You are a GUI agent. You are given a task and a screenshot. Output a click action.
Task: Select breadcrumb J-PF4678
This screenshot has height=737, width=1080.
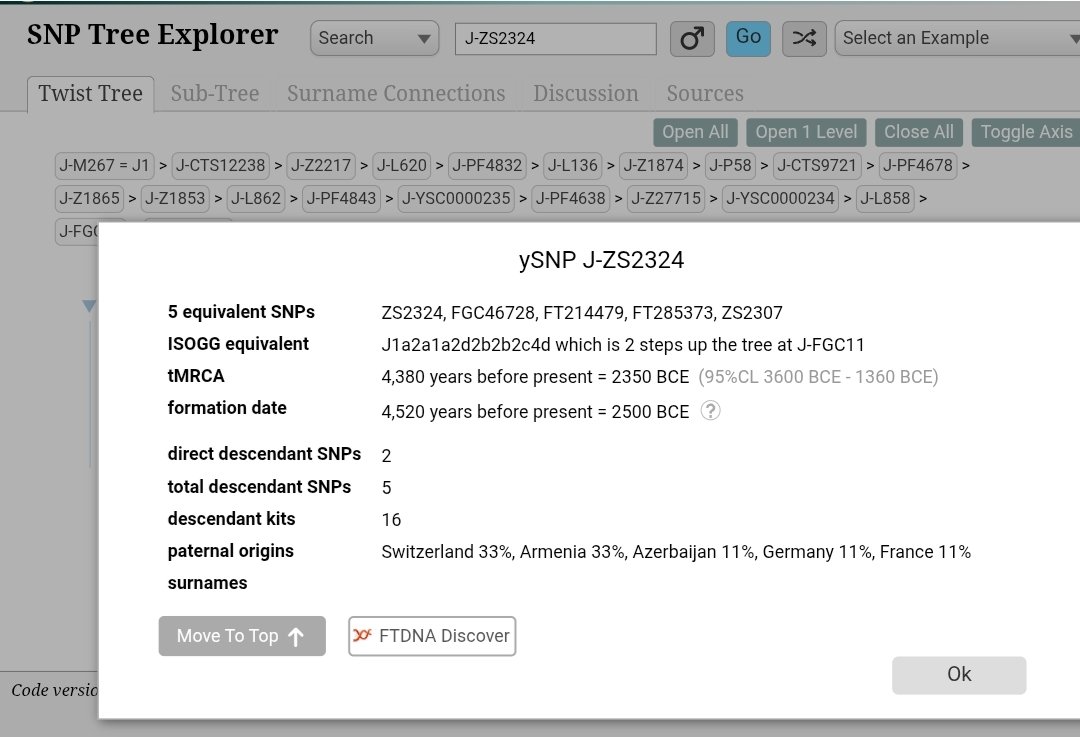pos(918,166)
